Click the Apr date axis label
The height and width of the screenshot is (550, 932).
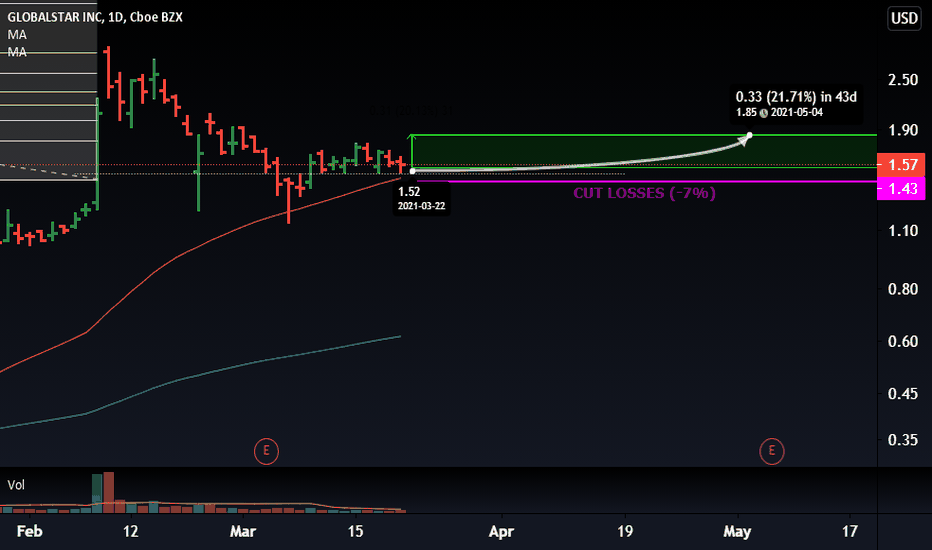501,531
